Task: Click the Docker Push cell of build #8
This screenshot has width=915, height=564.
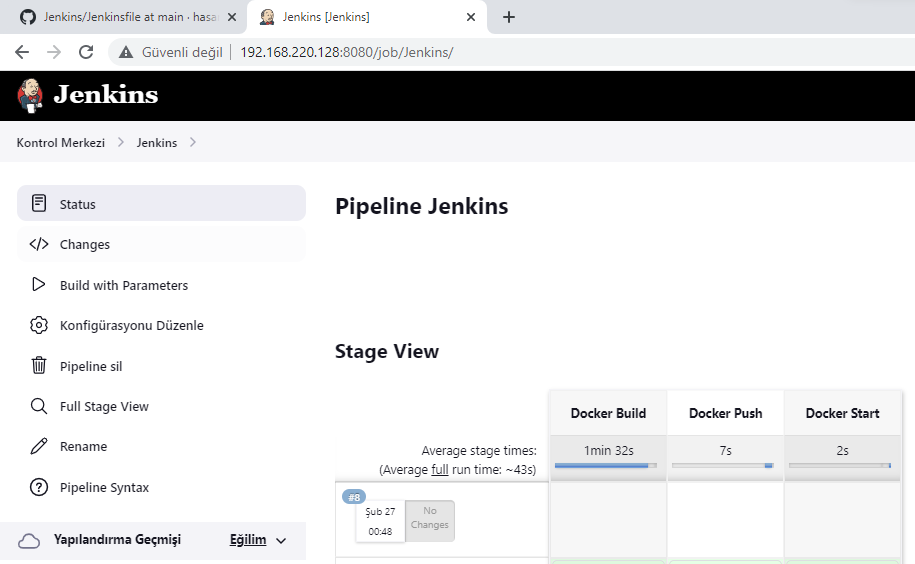Action: (x=725, y=519)
